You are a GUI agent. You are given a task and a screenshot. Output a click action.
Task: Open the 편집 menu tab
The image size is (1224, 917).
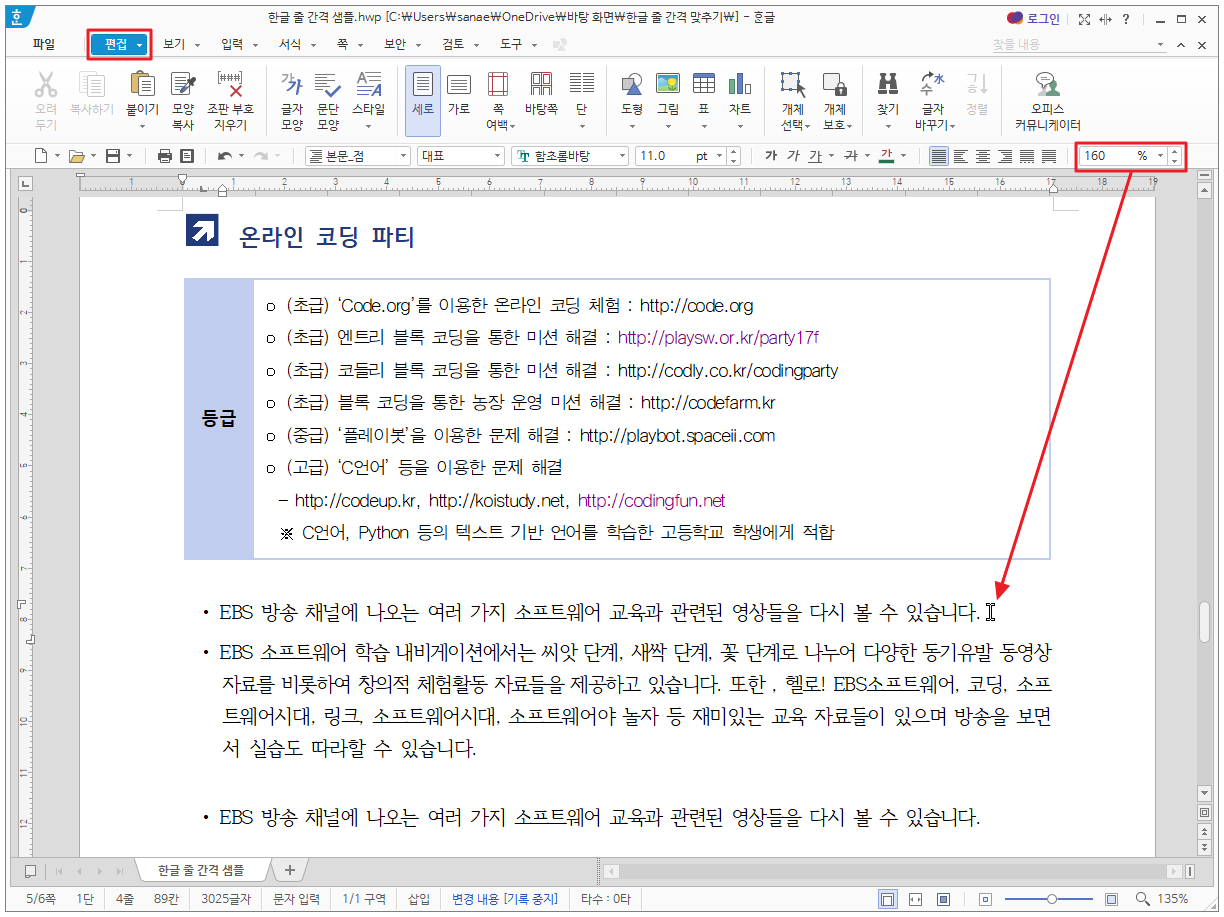pyautogui.click(x=118, y=45)
